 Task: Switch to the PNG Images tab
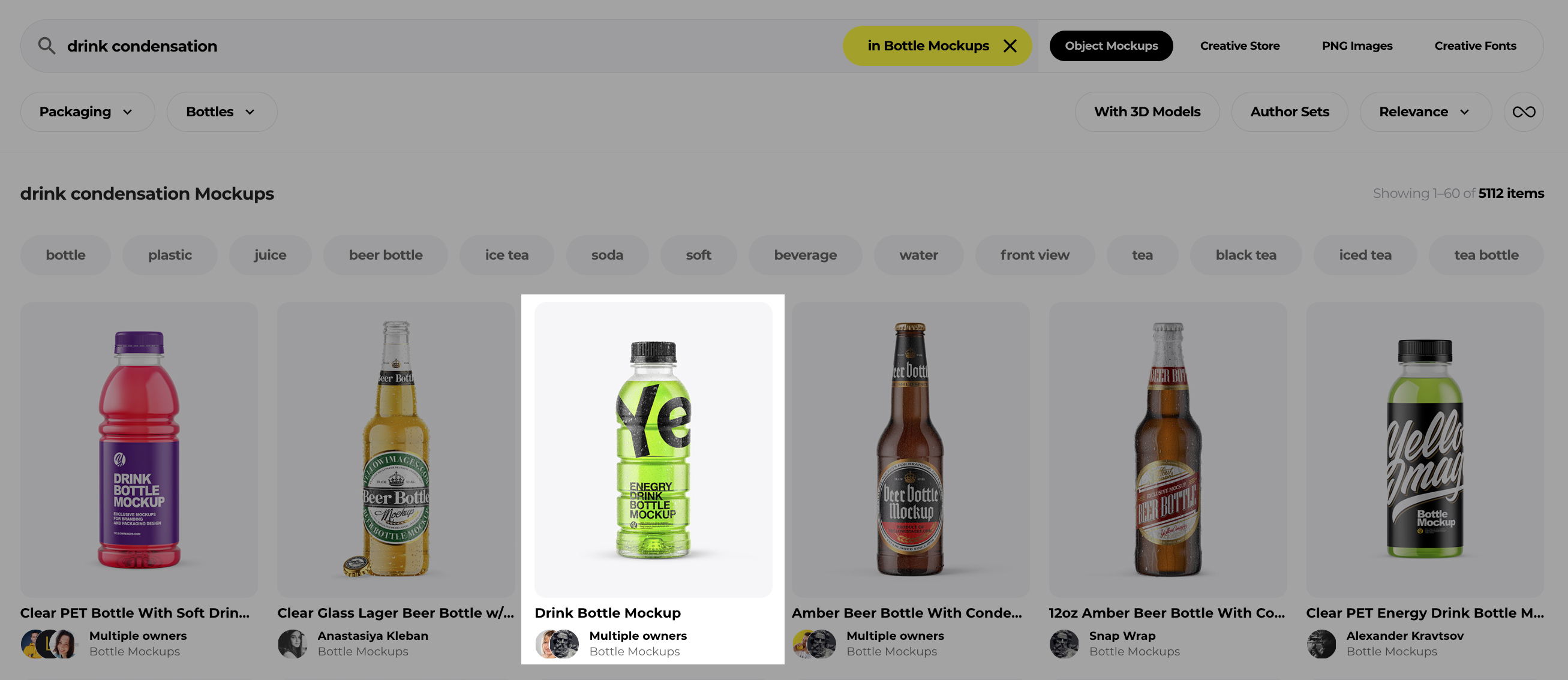(1357, 46)
